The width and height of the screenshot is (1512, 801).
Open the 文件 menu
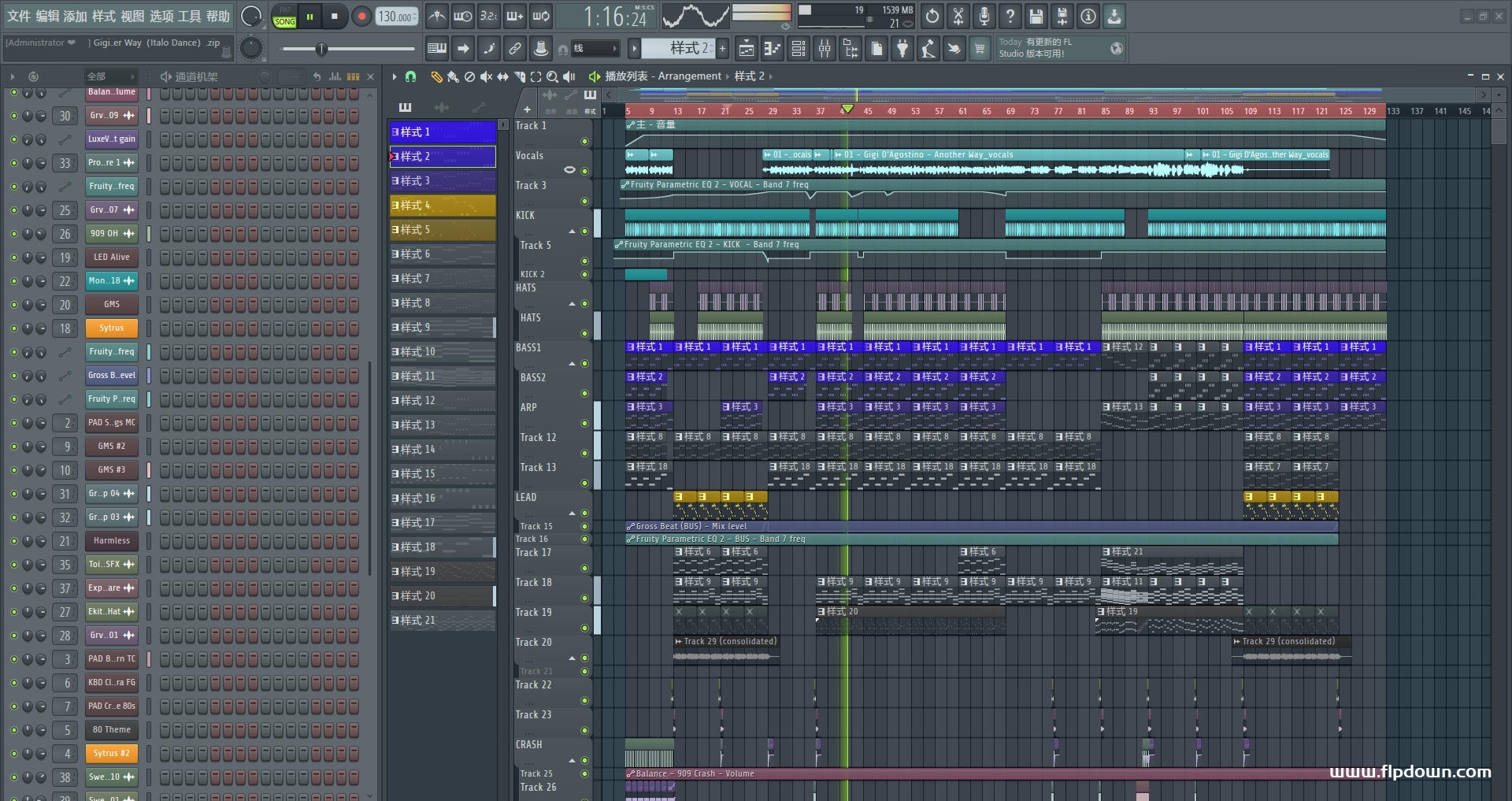[18, 17]
